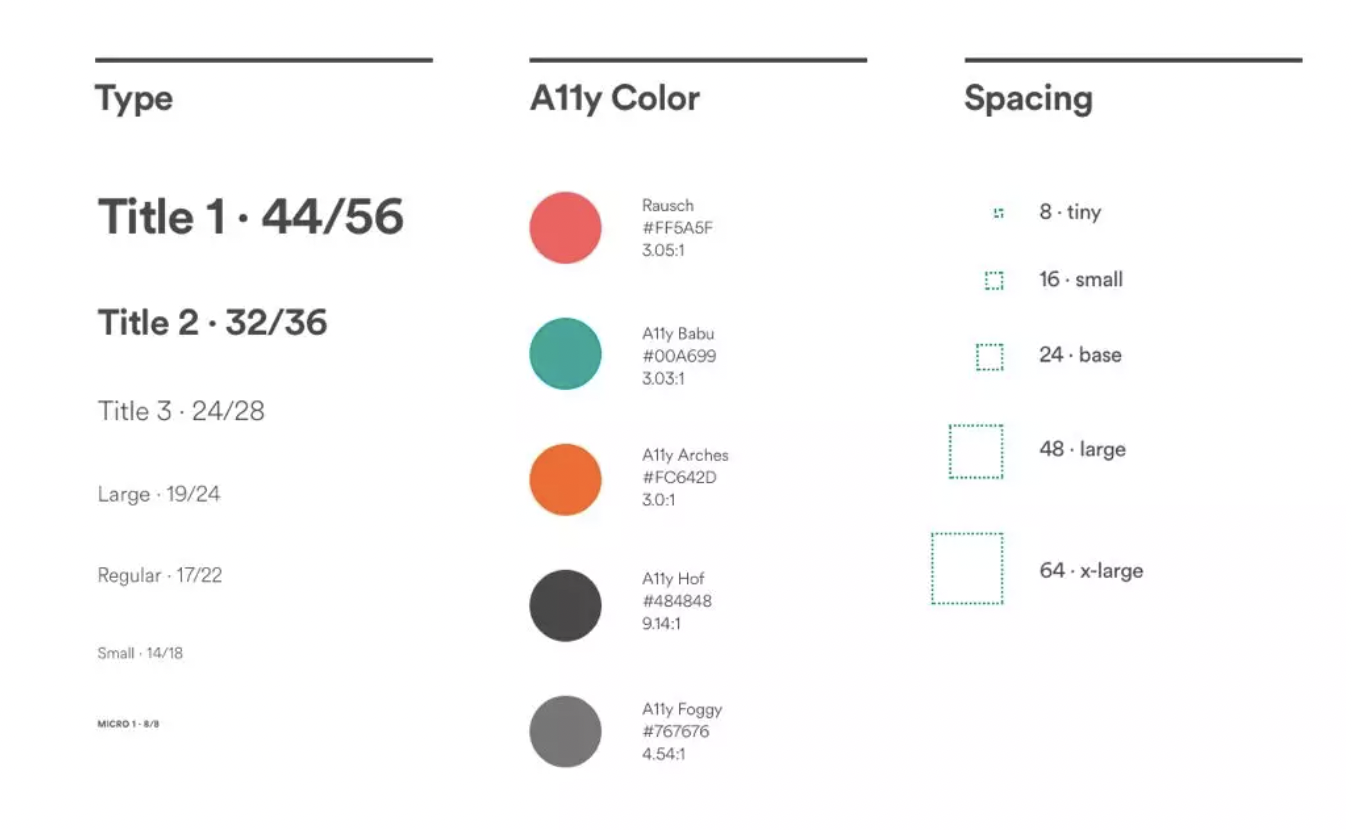1352x830 pixels.
Task: Click the Spacing section heading
Action: point(1028,98)
